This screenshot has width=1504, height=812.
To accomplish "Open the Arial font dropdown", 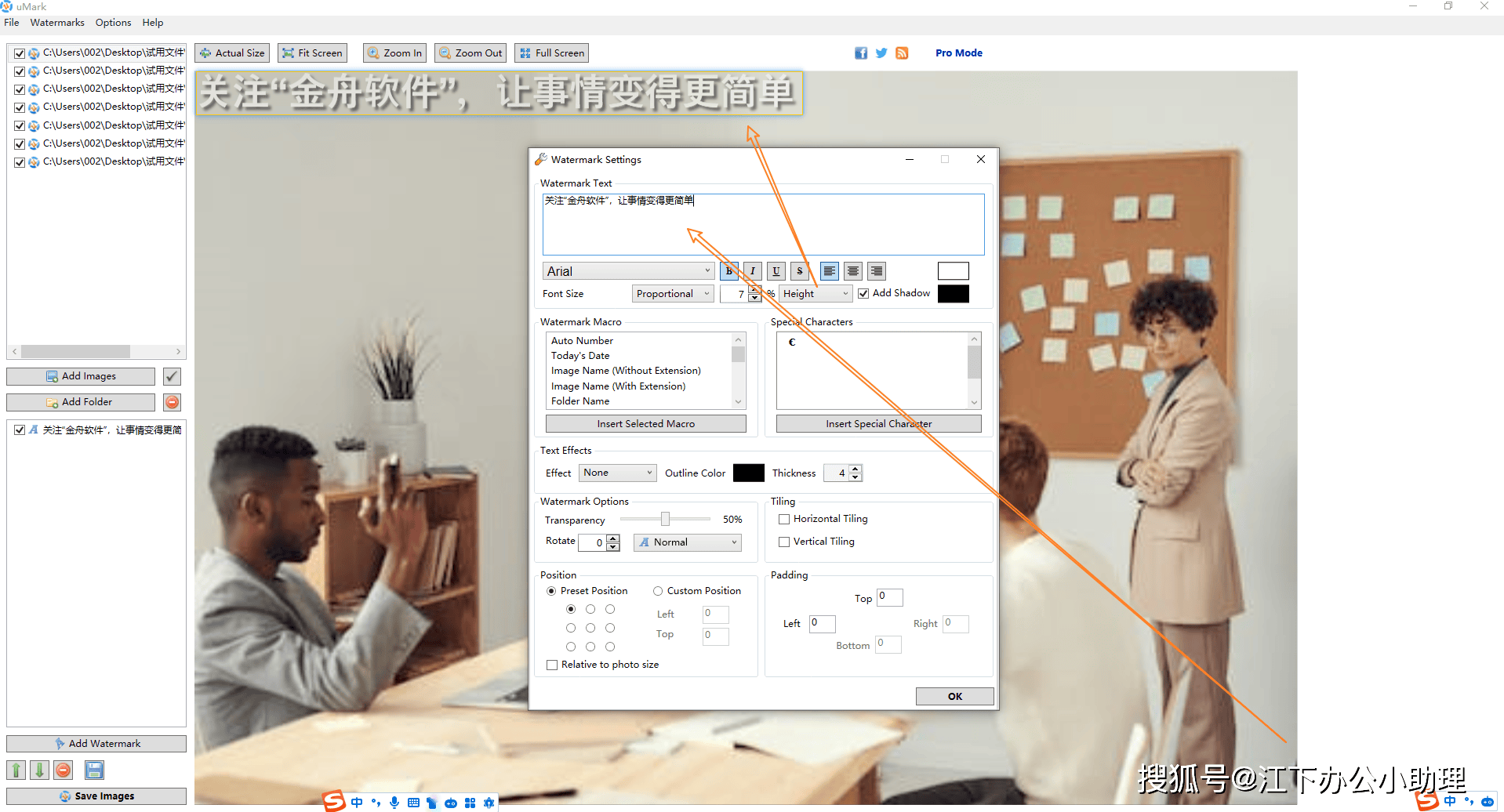I will (627, 271).
